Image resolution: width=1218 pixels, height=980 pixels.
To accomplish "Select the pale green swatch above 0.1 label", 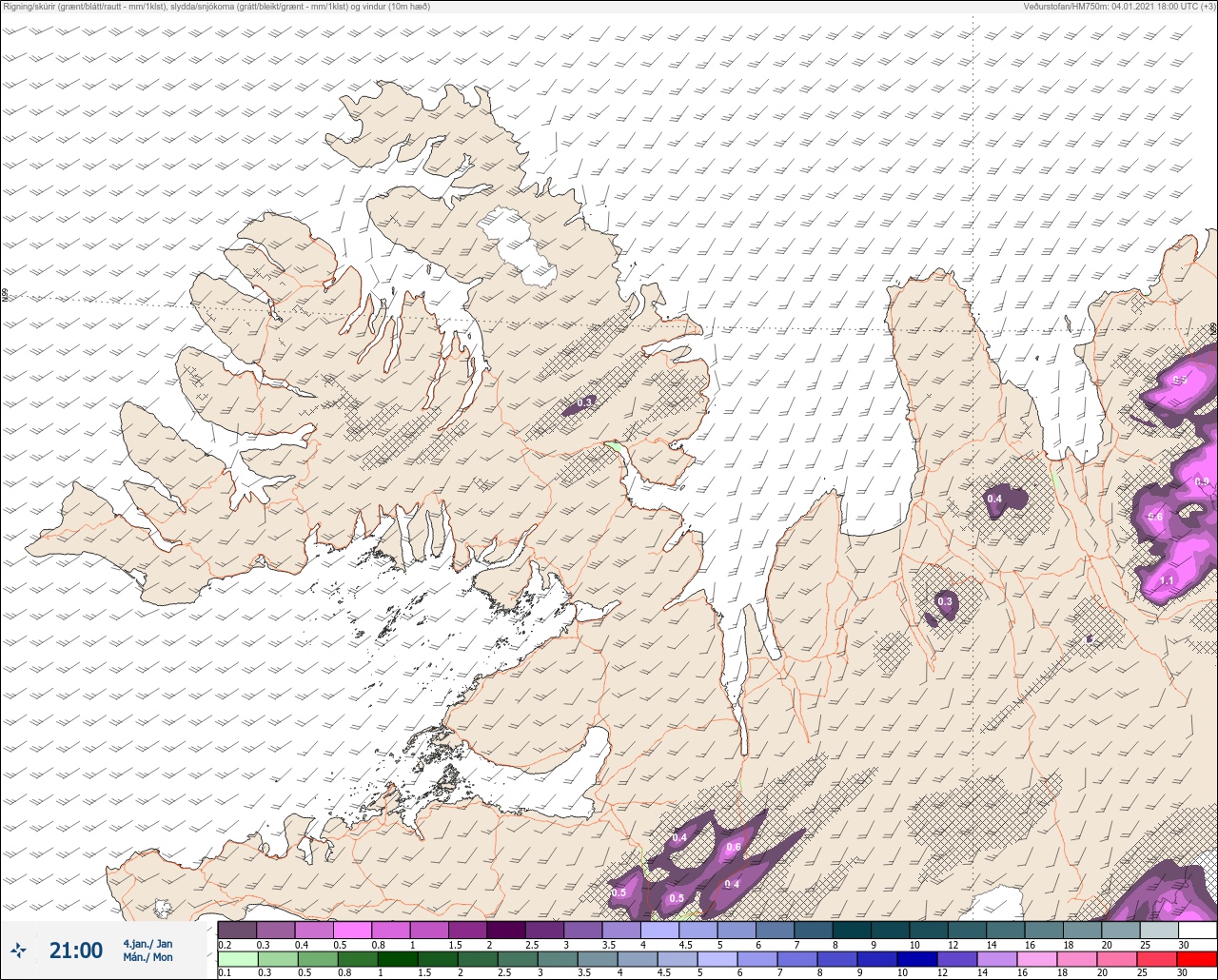I will [237, 958].
